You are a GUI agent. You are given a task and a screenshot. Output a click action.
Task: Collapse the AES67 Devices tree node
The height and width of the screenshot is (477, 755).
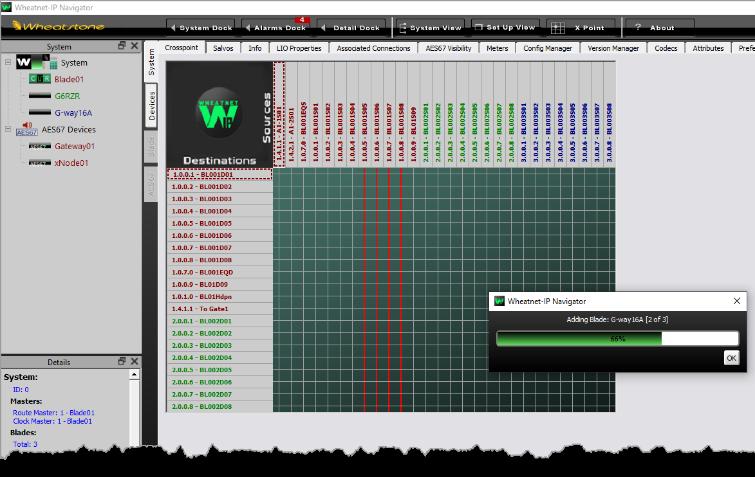(x=8, y=129)
